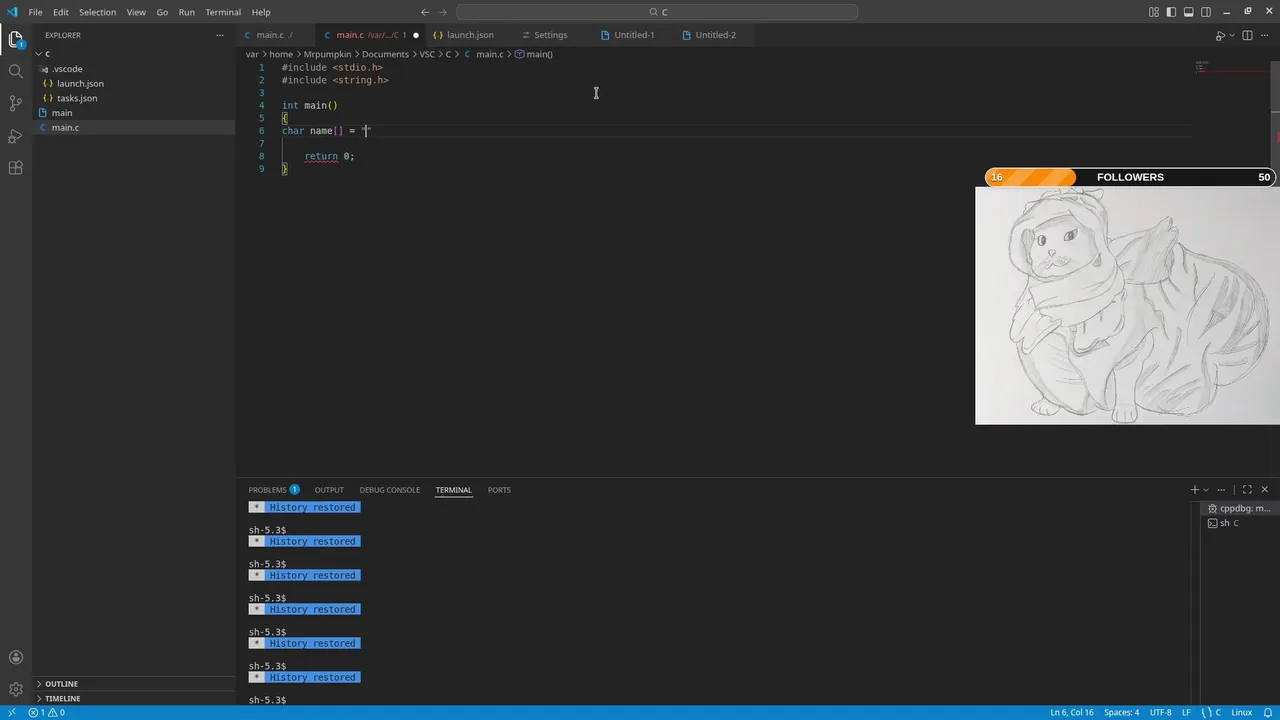Open the Edit menu
This screenshot has width=1280, height=720.
coord(61,12)
